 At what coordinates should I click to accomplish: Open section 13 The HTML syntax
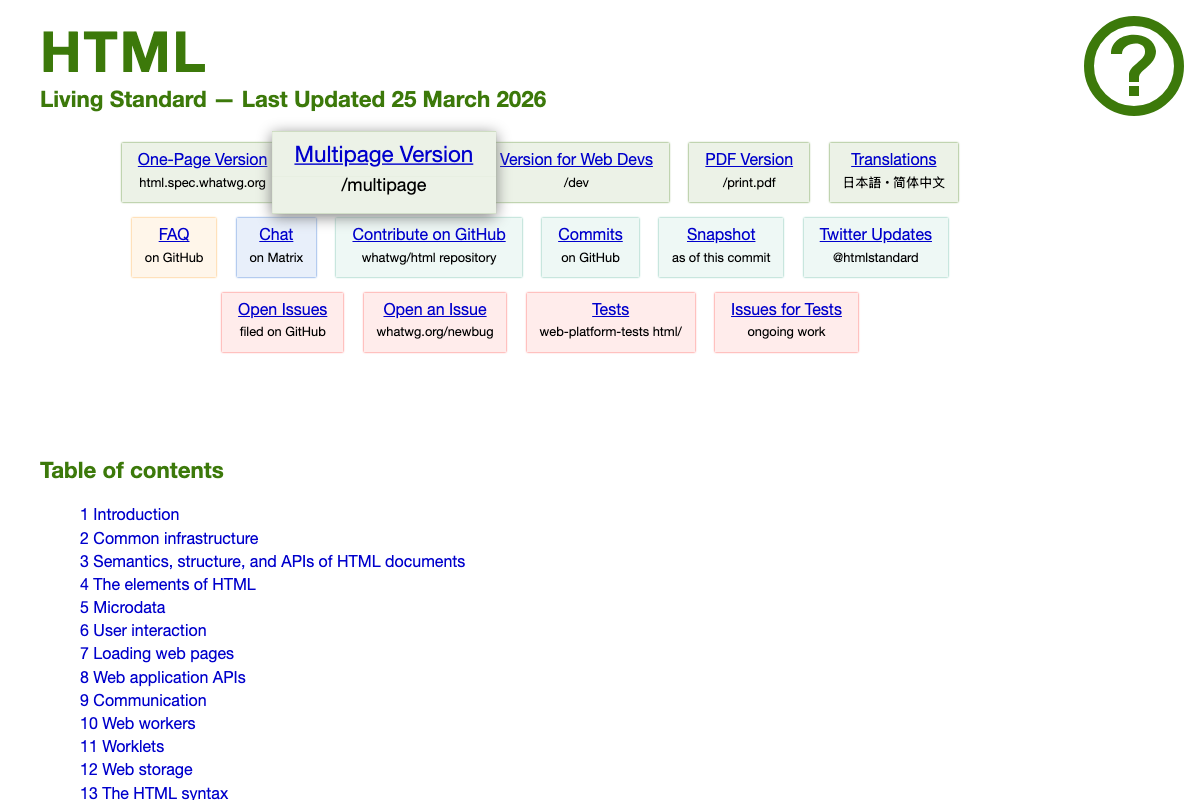pos(154,792)
